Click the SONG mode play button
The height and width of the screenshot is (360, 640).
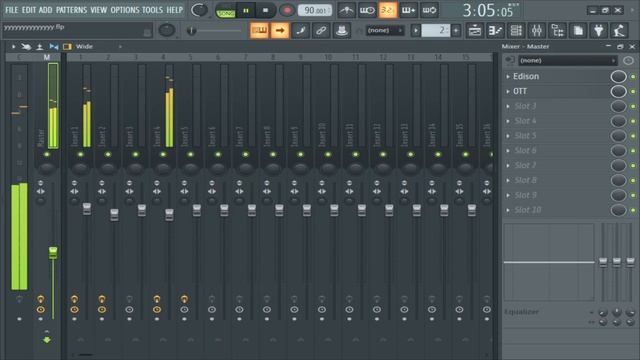point(226,11)
